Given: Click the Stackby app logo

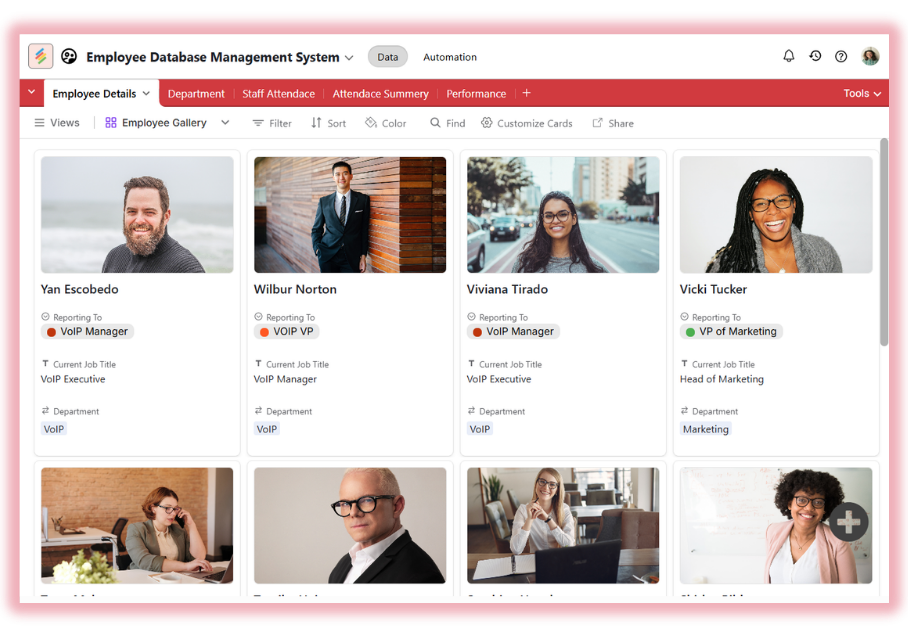Looking at the screenshot, I should pyautogui.click(x=41, y=57).
